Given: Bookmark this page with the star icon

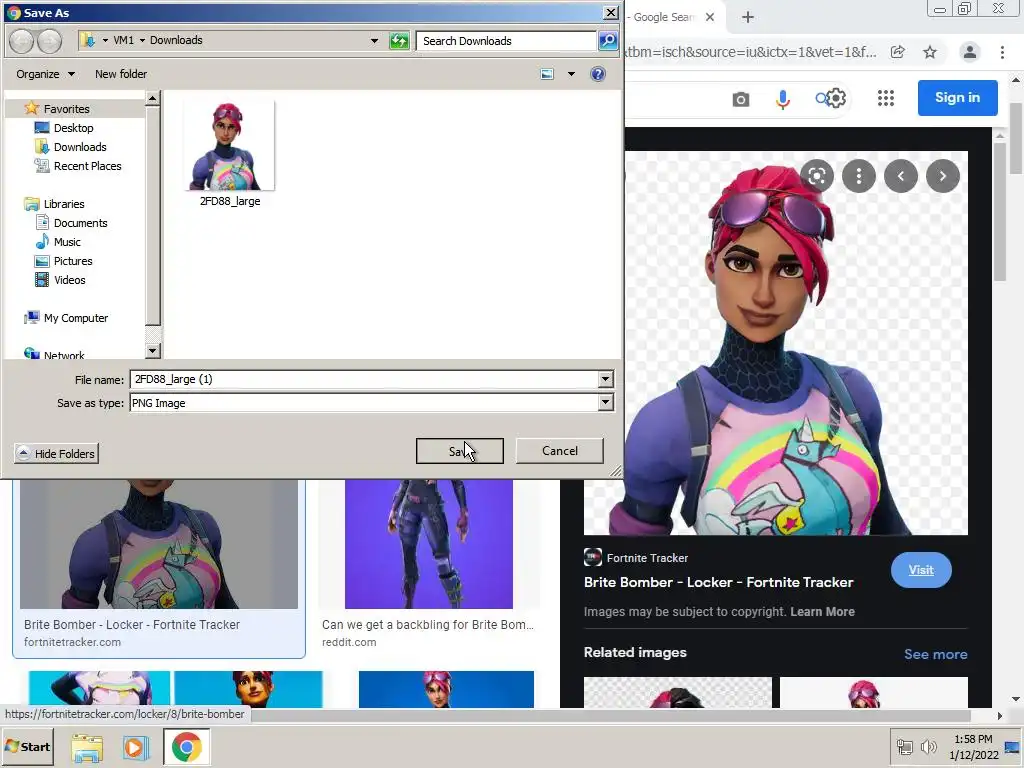Looking at the screenshot, I should pyautogui.click(x=930, y=52).
